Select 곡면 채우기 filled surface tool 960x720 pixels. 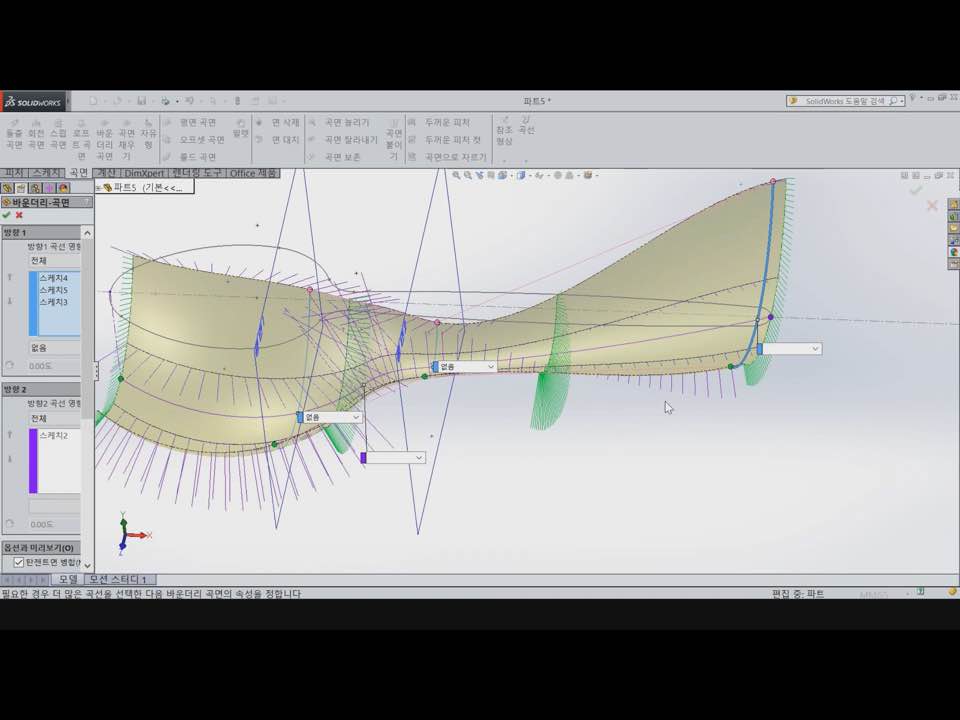tap(126, 140)
